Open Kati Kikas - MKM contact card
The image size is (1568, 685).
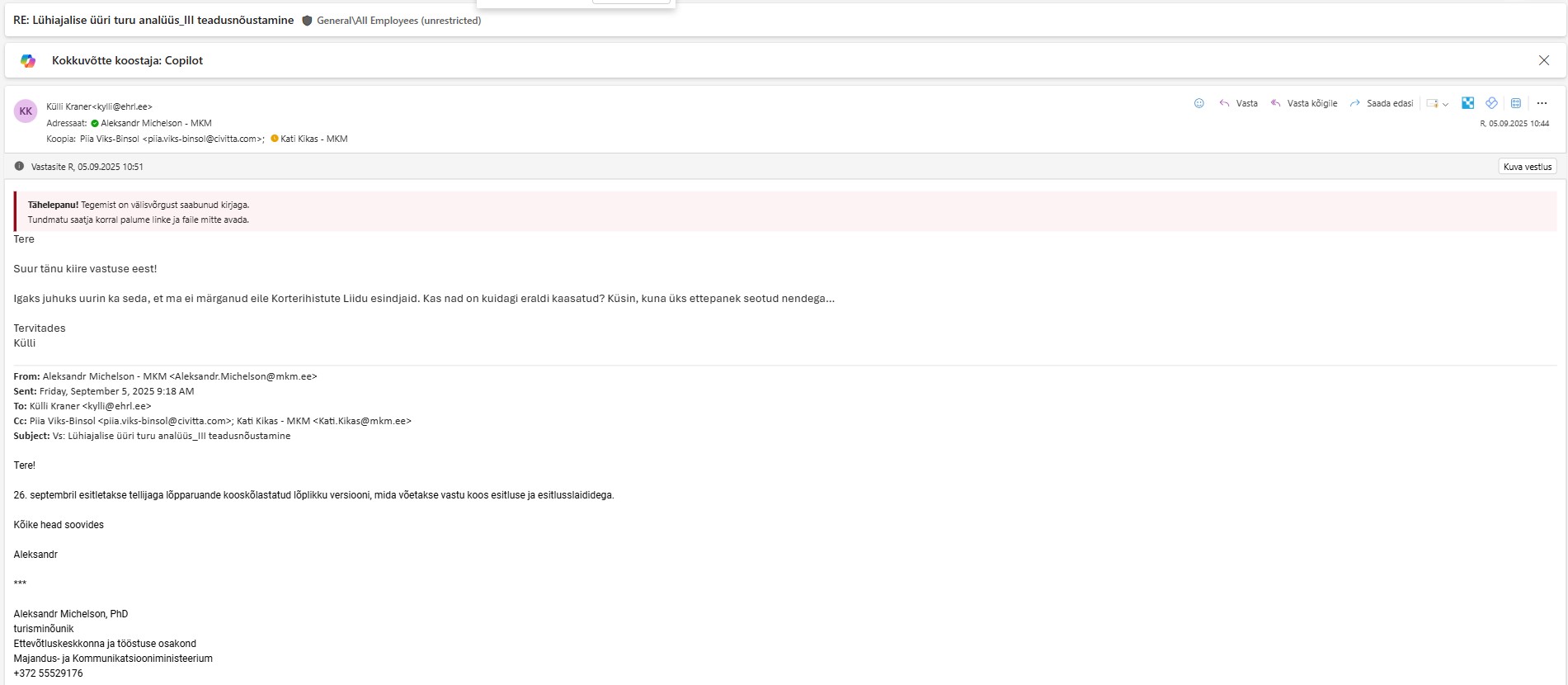click(313, 139)
